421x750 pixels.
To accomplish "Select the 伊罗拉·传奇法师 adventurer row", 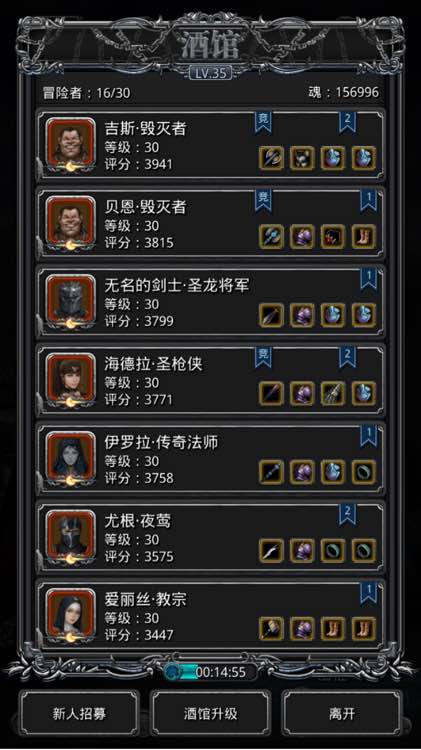I will (x=210, y=459).
